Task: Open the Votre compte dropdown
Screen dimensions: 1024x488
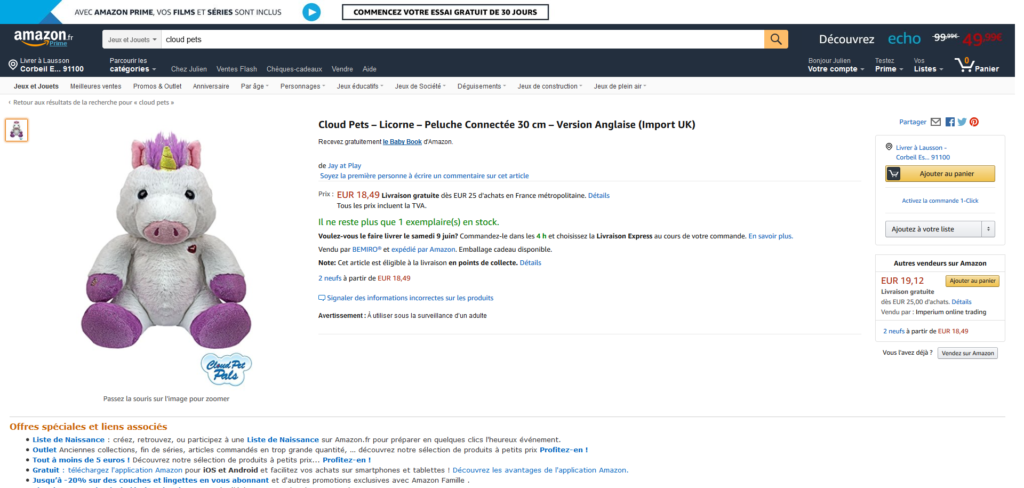Action: (836, 65)
